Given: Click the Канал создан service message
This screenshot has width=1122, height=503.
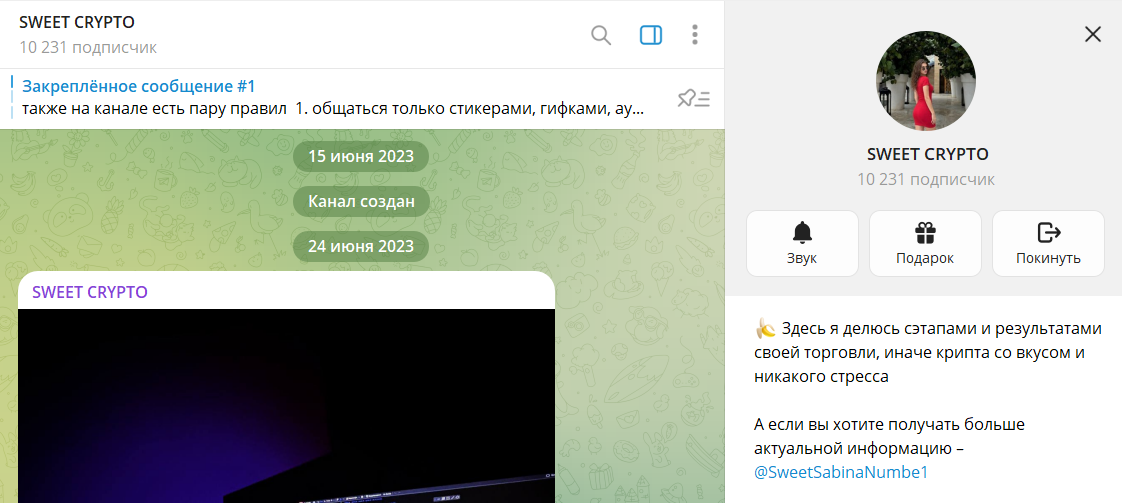Looking at the screenshot, I should click(x=361, y=202).
